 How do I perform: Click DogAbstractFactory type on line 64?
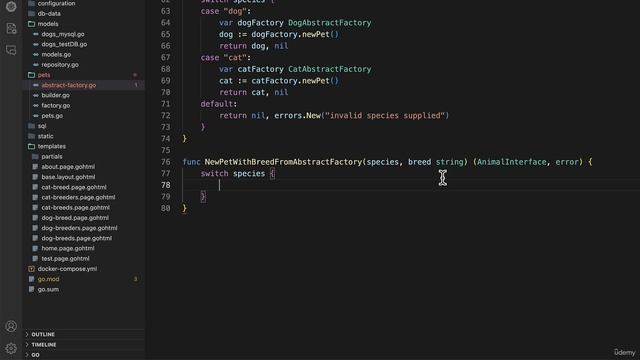point(329,23)
